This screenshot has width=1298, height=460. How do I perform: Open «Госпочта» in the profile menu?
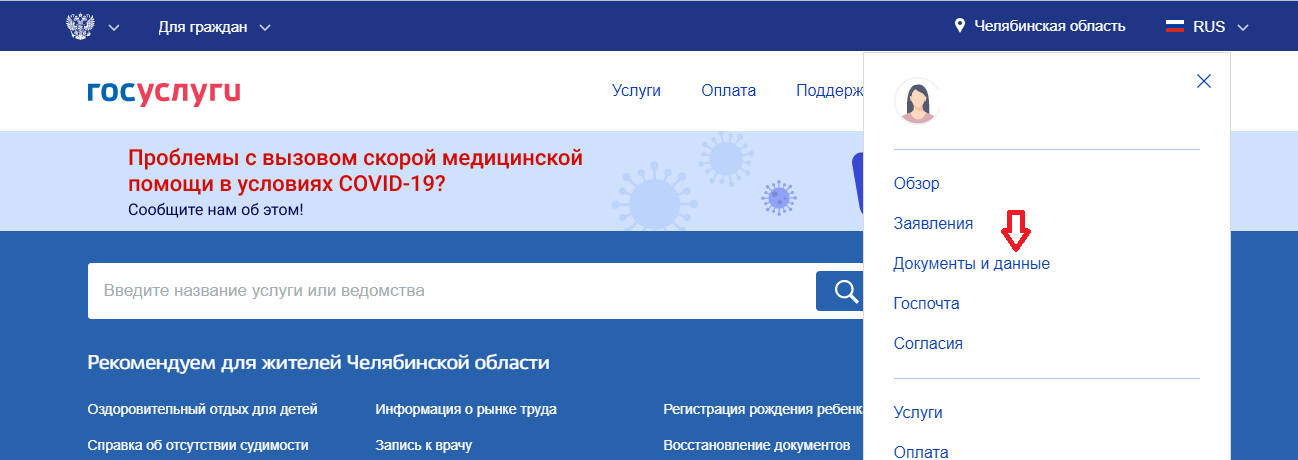(926, 303)
